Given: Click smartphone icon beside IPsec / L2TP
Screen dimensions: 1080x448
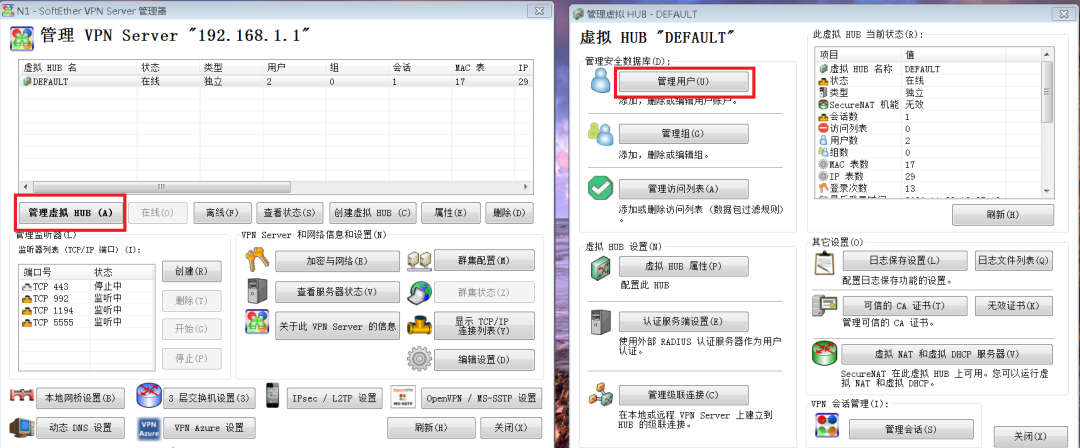Looking at the screenshot, I should pos(273,396).
